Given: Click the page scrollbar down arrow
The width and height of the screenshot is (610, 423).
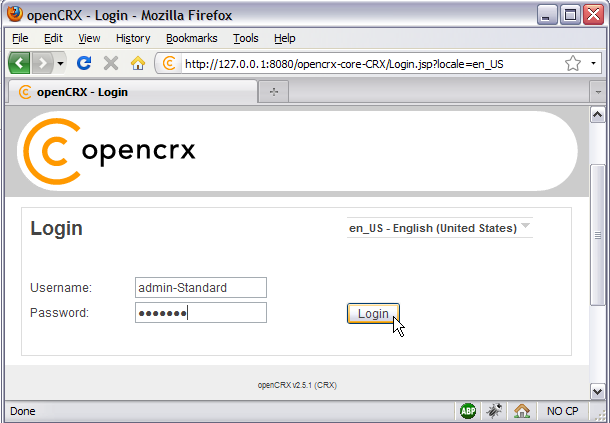Looking at the screenshot, I should [598, 391].
